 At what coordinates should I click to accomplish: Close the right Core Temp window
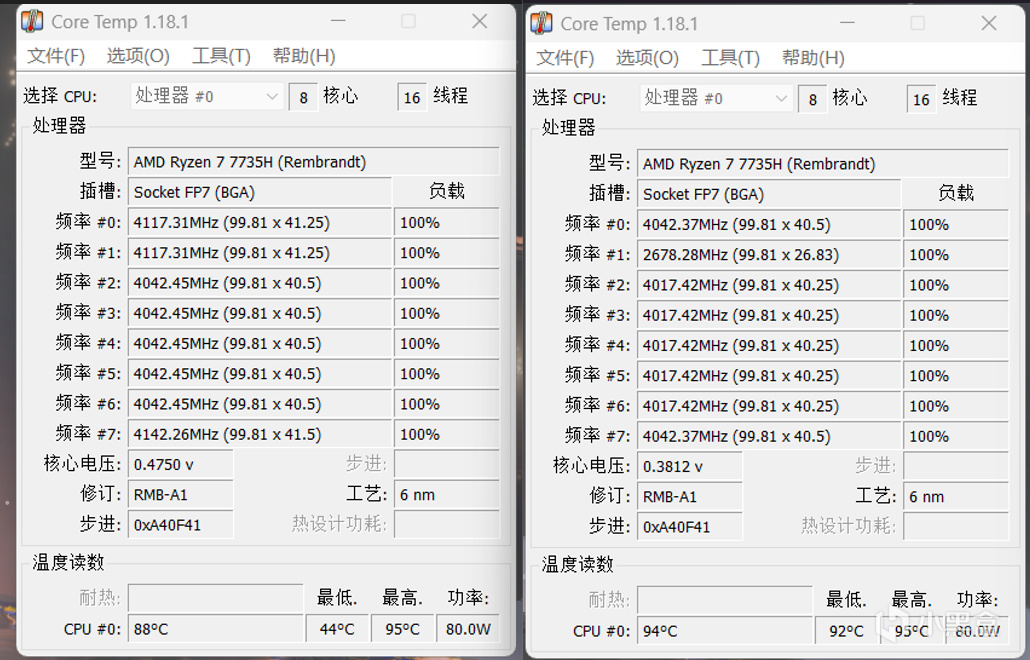(x=989, y=23)
